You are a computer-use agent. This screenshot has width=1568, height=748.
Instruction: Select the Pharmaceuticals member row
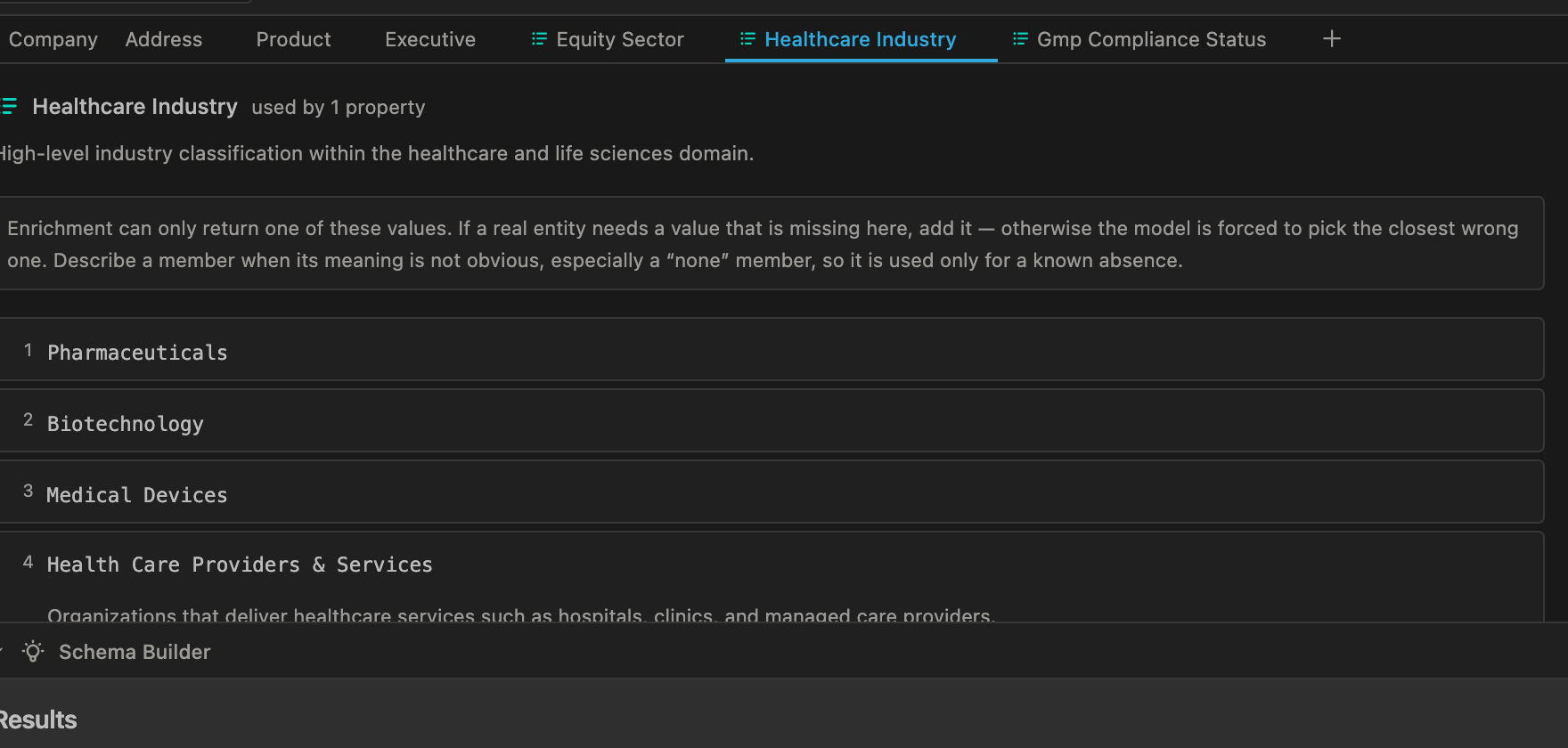click(x=772, y=350)
